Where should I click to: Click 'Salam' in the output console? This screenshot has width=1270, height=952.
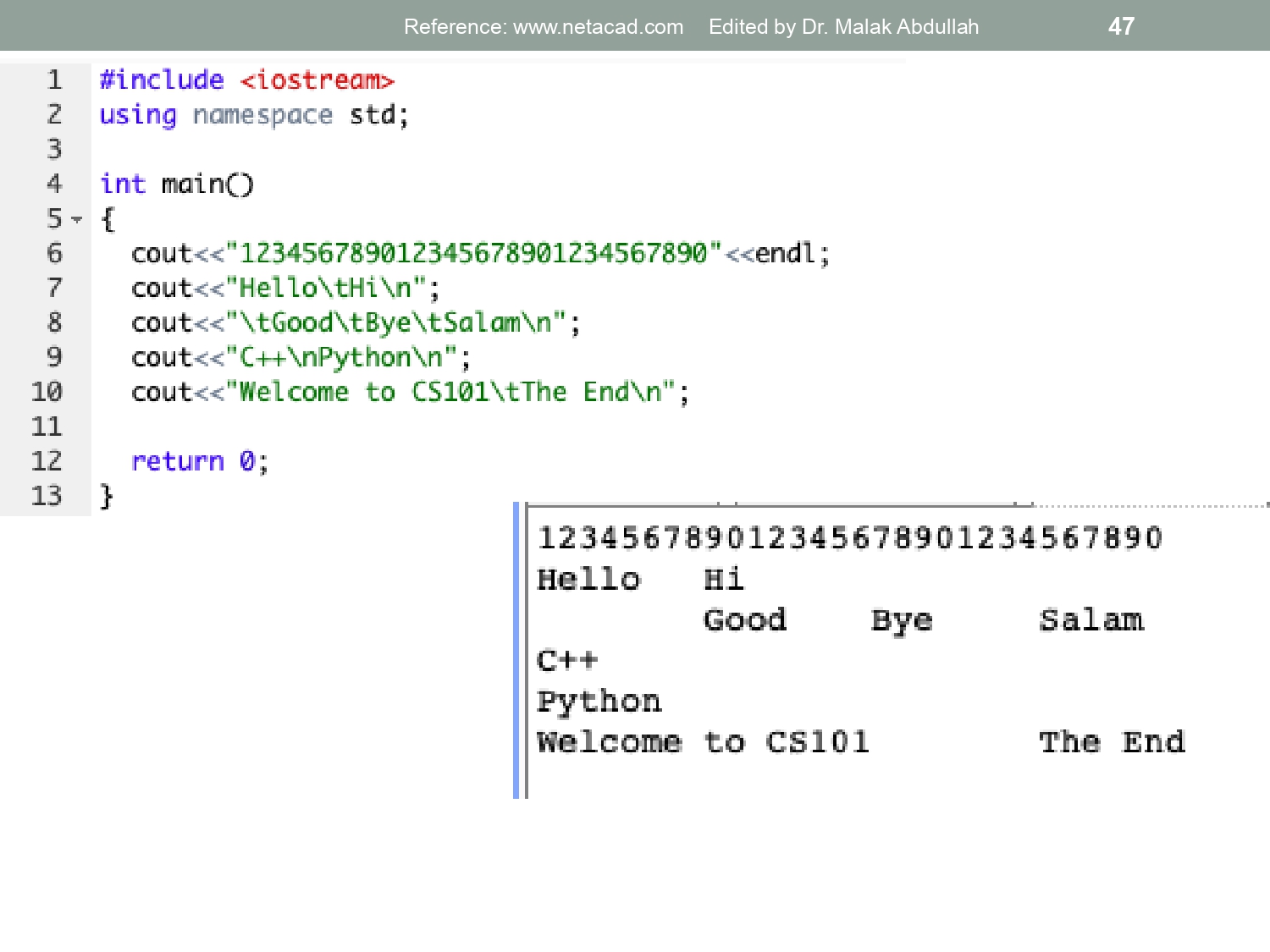pos(1091,620)
